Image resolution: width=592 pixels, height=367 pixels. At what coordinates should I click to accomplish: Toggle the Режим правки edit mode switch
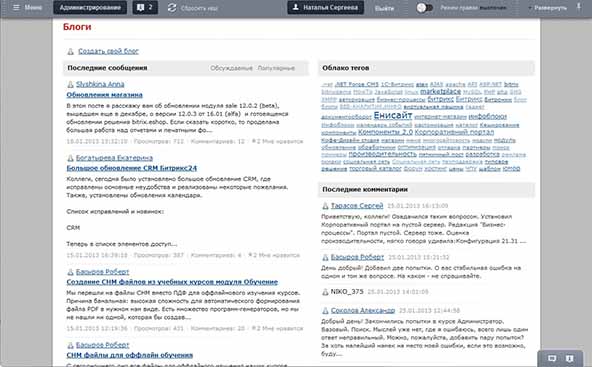(x=425, y=8)
